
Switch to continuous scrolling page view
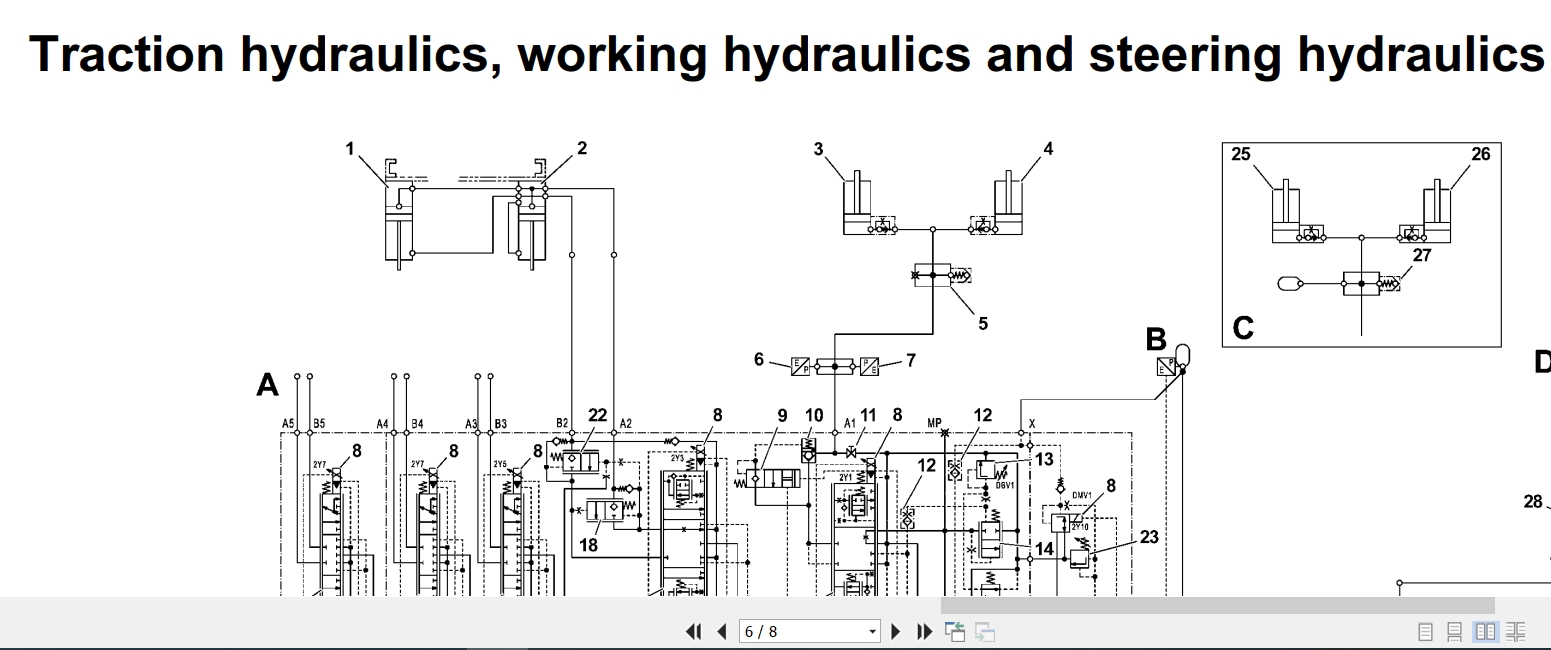coord(1455,631)
